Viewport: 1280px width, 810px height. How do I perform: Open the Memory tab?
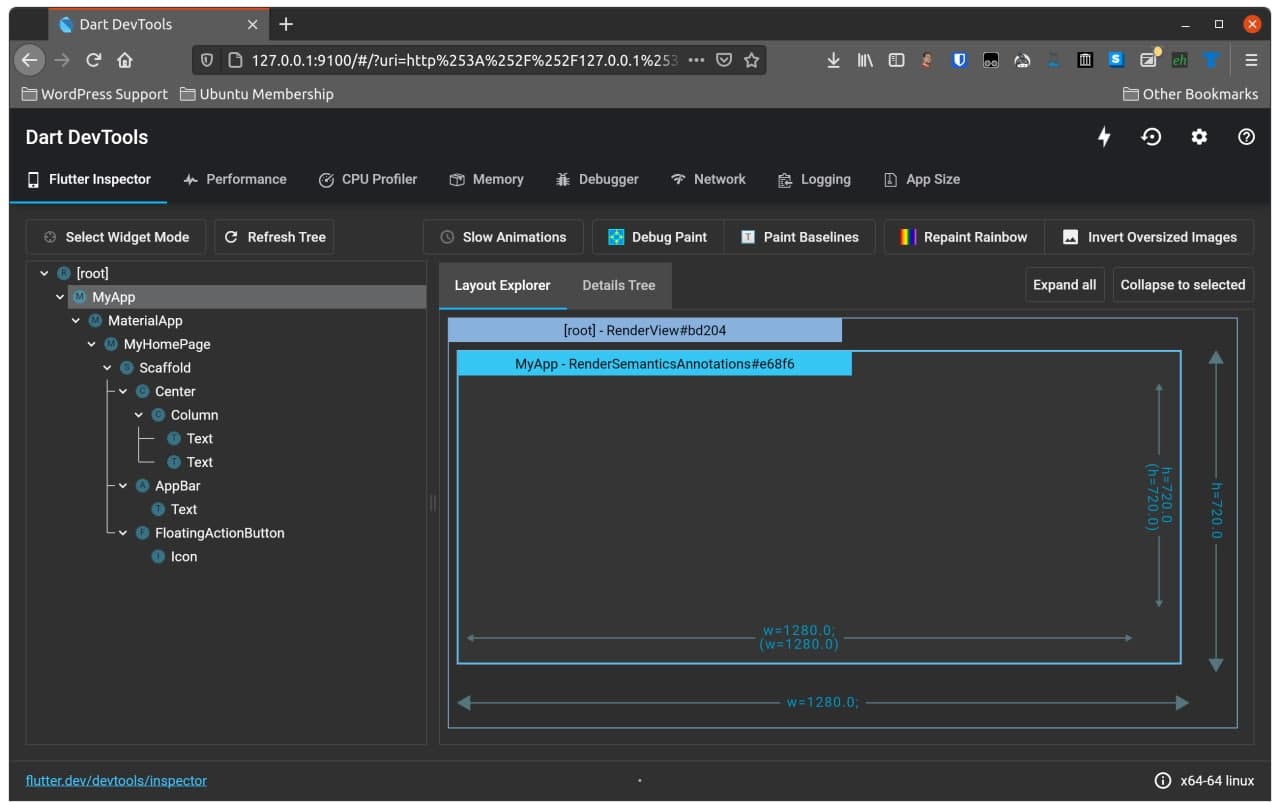point(486,179)
